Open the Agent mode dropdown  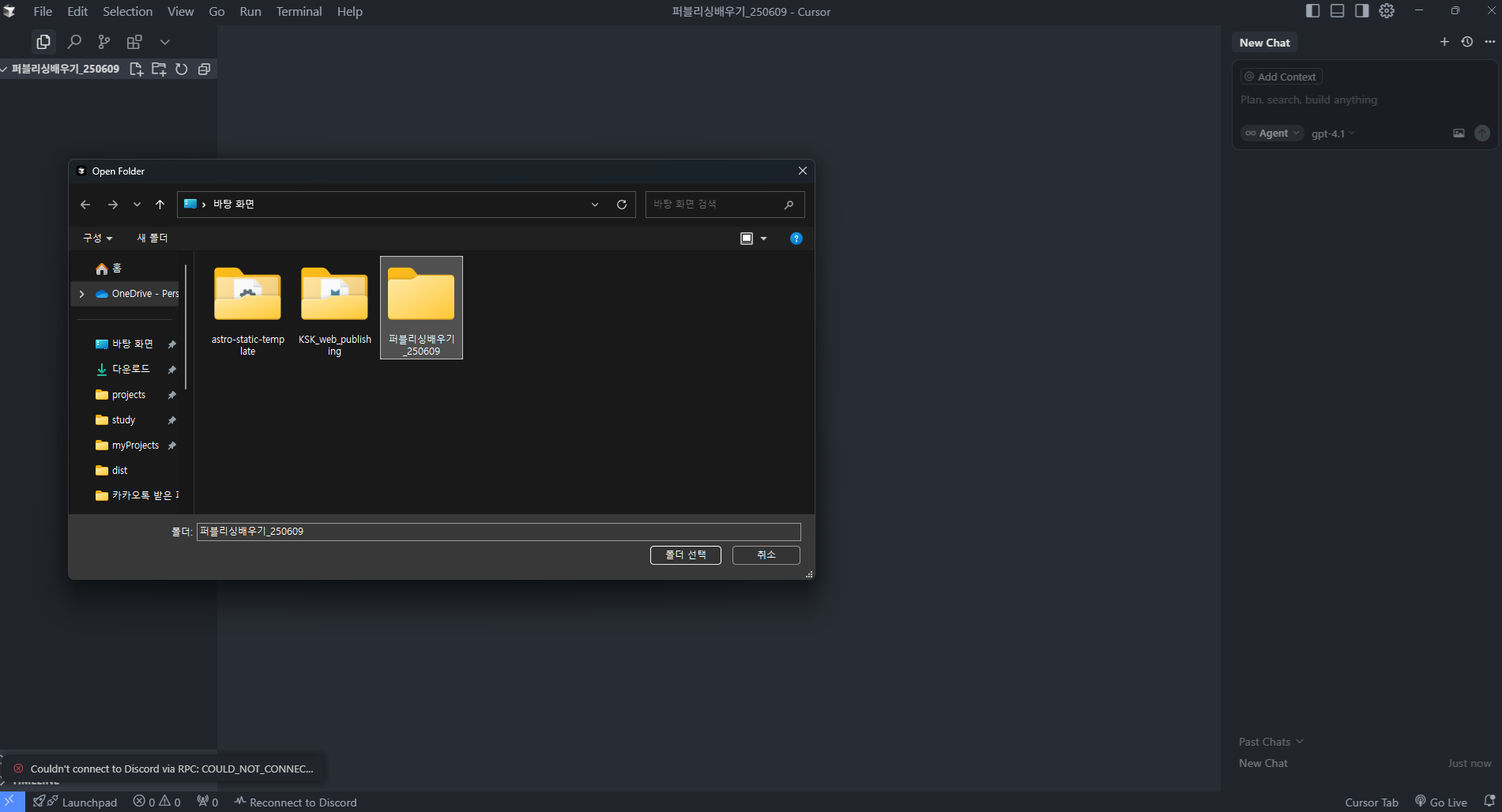click(1272, 133)
